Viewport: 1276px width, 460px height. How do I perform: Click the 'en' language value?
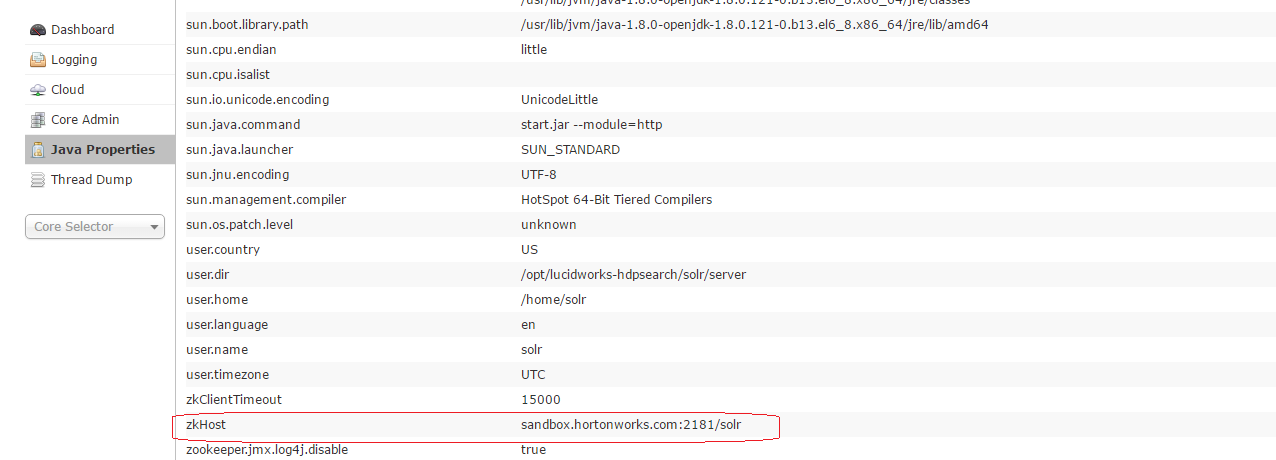click(x=528, y=325)
